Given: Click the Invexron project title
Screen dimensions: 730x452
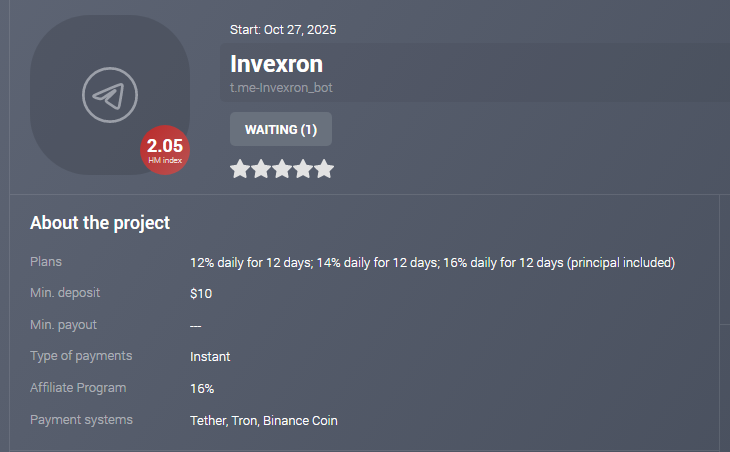Looking at the screenshot, I should tap(276, 64).
